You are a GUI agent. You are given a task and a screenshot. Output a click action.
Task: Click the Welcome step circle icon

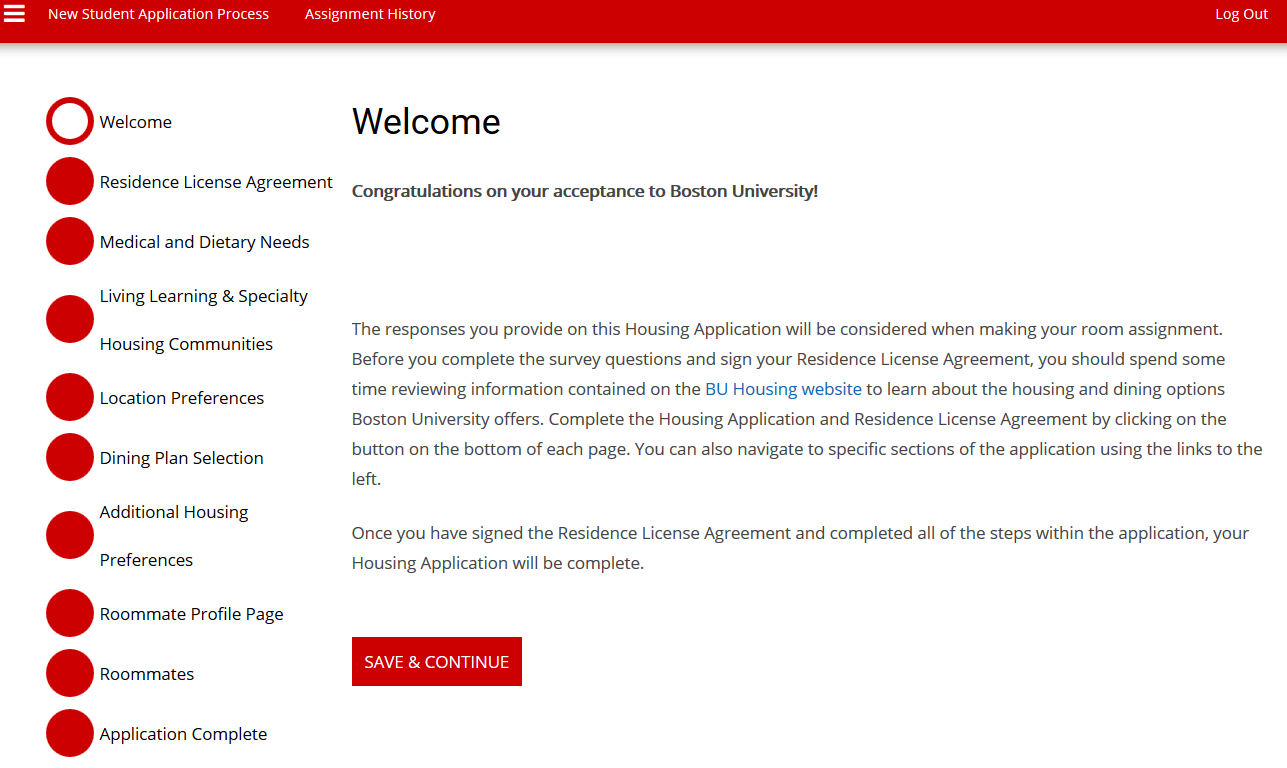[x=70, y=121]
